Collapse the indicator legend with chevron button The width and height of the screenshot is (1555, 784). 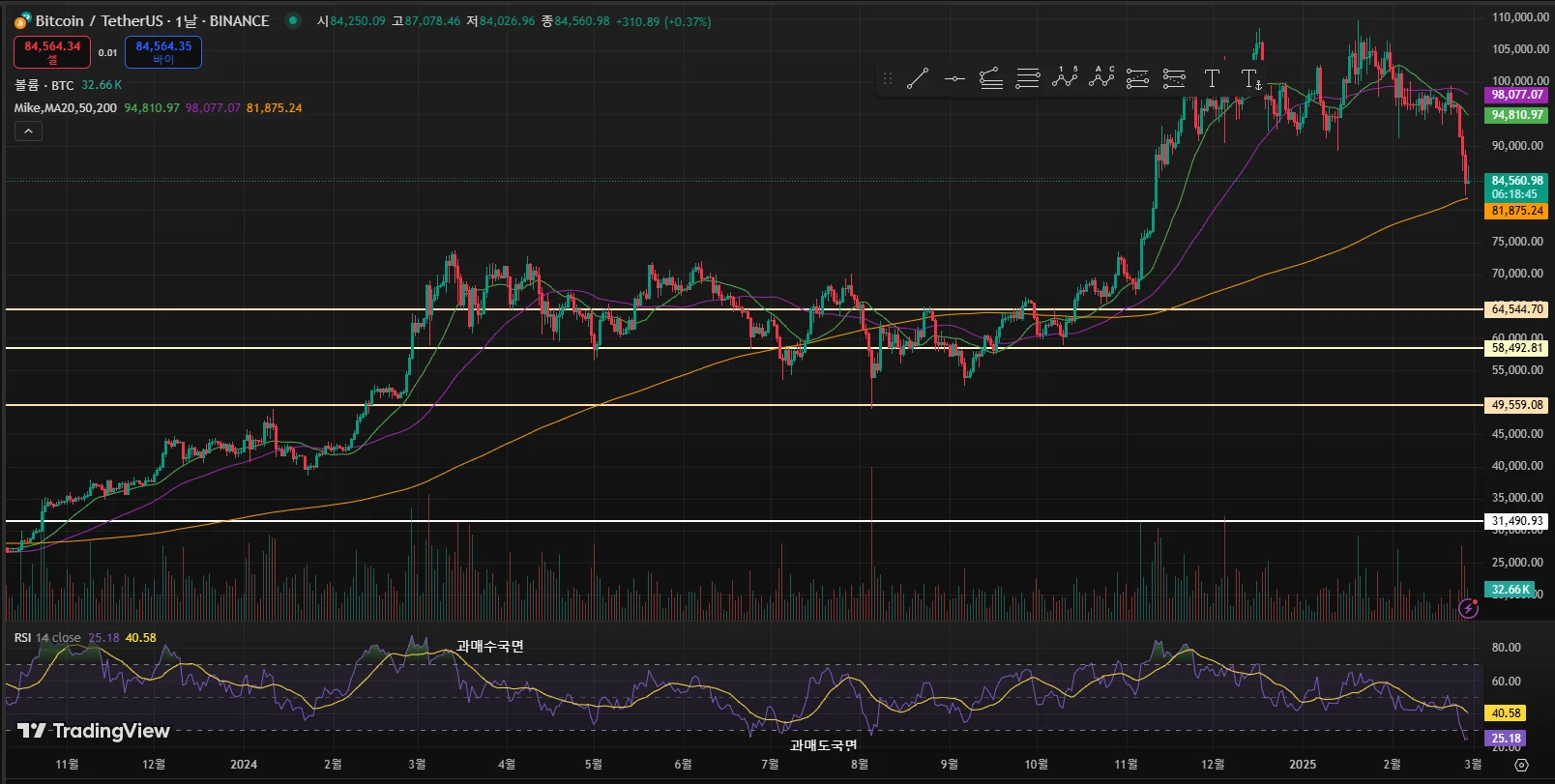[28, 131]
